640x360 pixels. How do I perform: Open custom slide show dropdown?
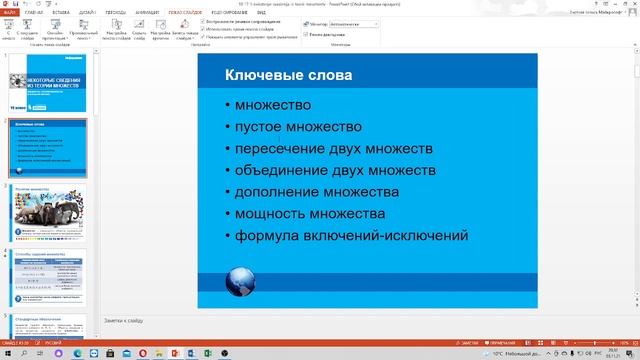click(x=84, y=29)
